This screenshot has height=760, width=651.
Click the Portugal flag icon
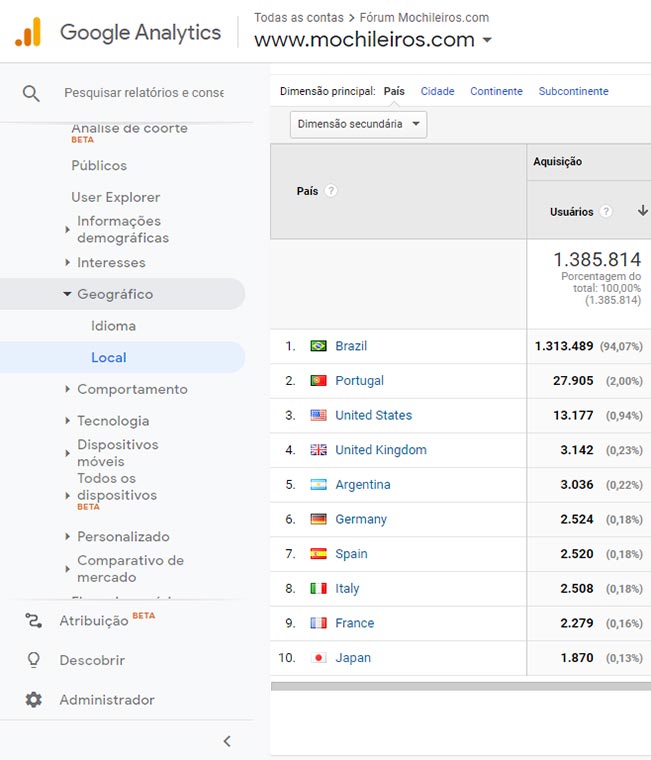(x=318, y=380)
